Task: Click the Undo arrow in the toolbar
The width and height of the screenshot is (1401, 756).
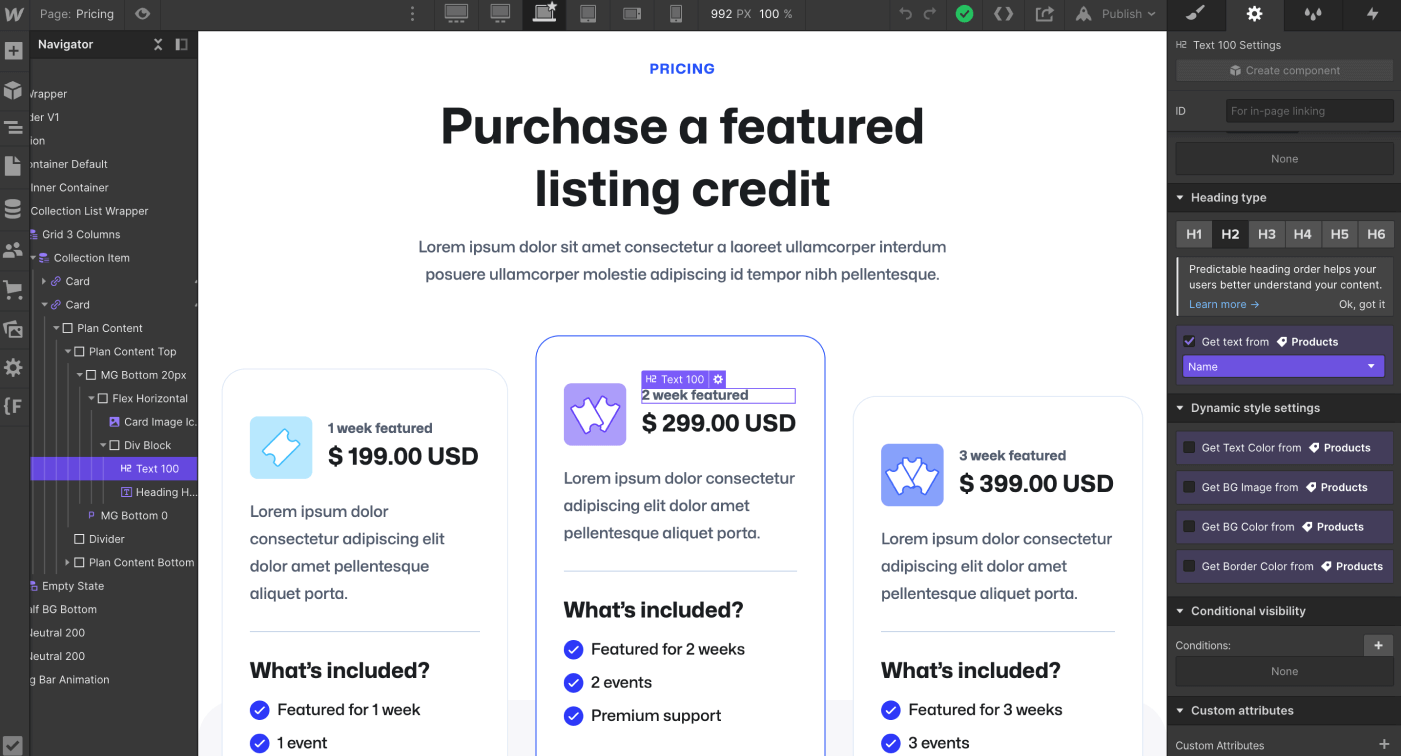Action: point(904,15)
